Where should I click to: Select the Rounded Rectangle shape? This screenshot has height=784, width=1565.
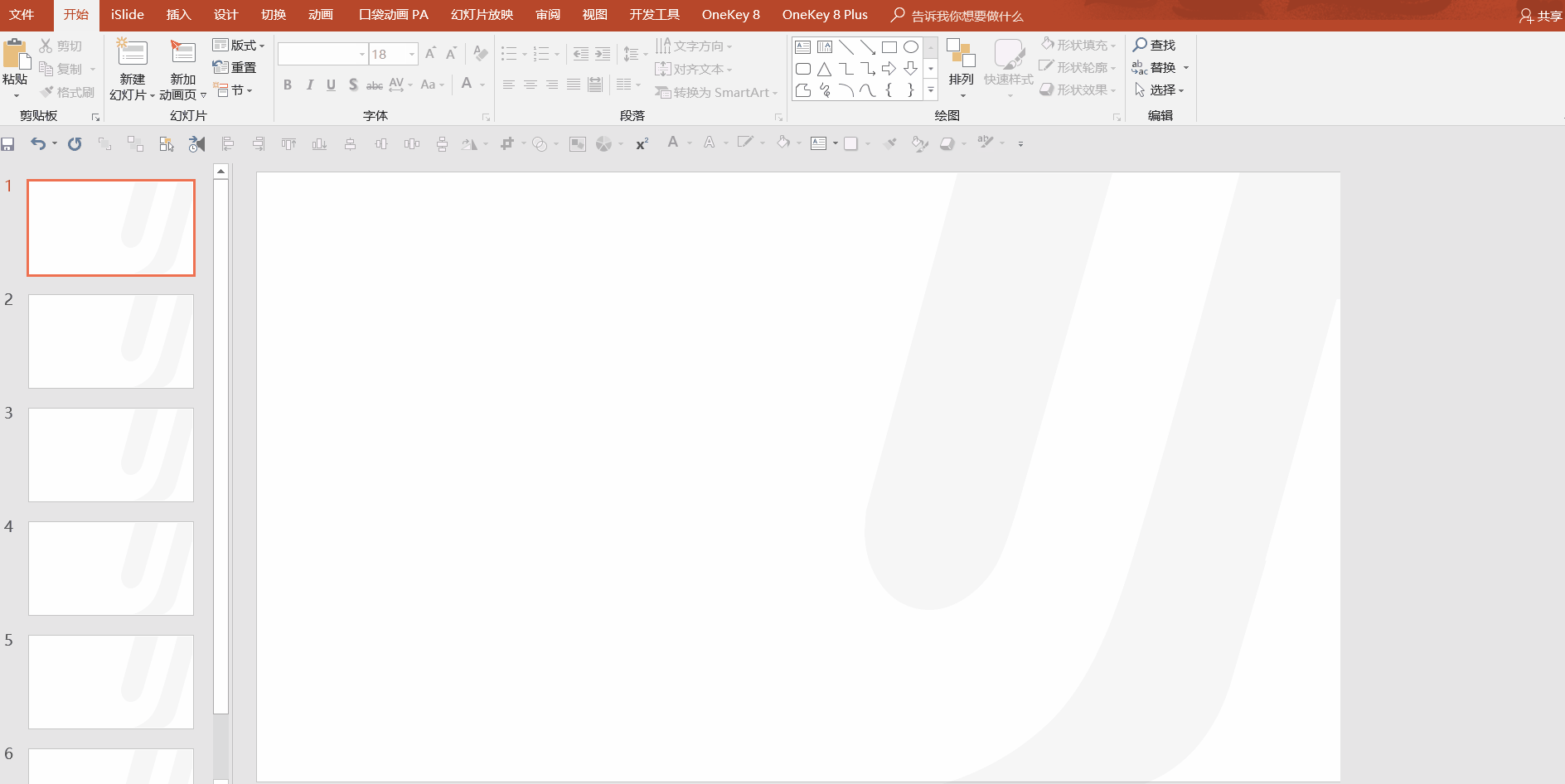[x=802, y=69]
